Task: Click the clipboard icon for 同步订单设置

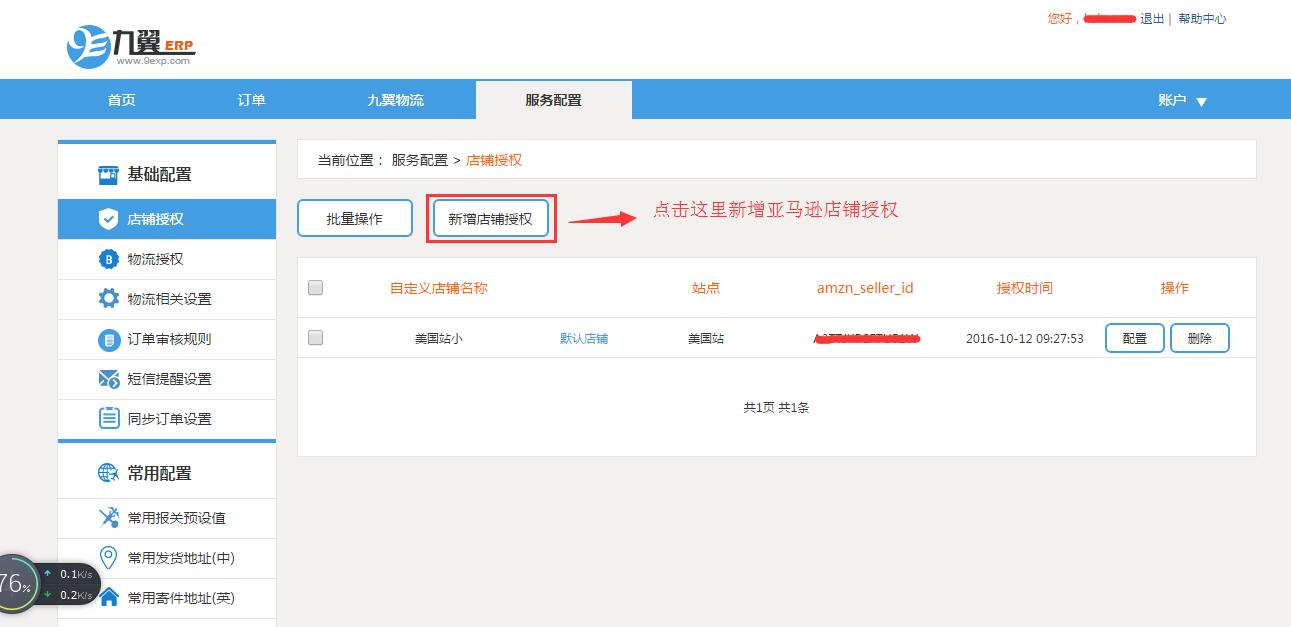Action: pos(109,419)
